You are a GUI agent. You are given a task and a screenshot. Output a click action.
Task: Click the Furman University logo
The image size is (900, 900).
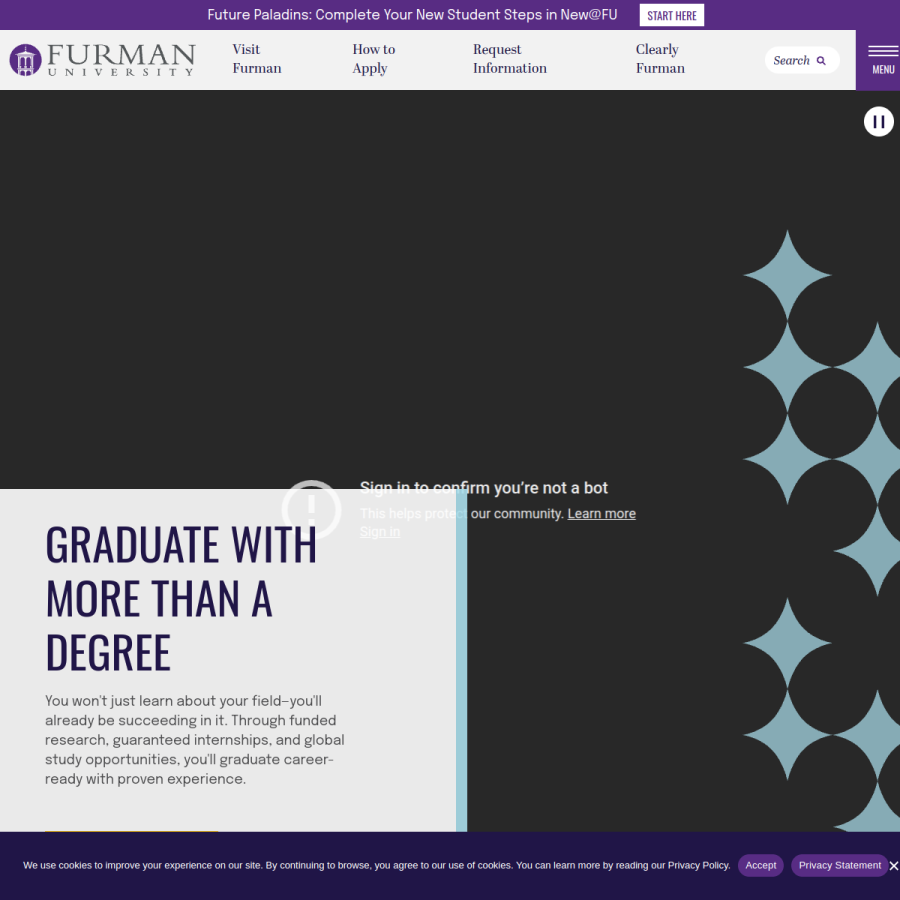(102, 60)
